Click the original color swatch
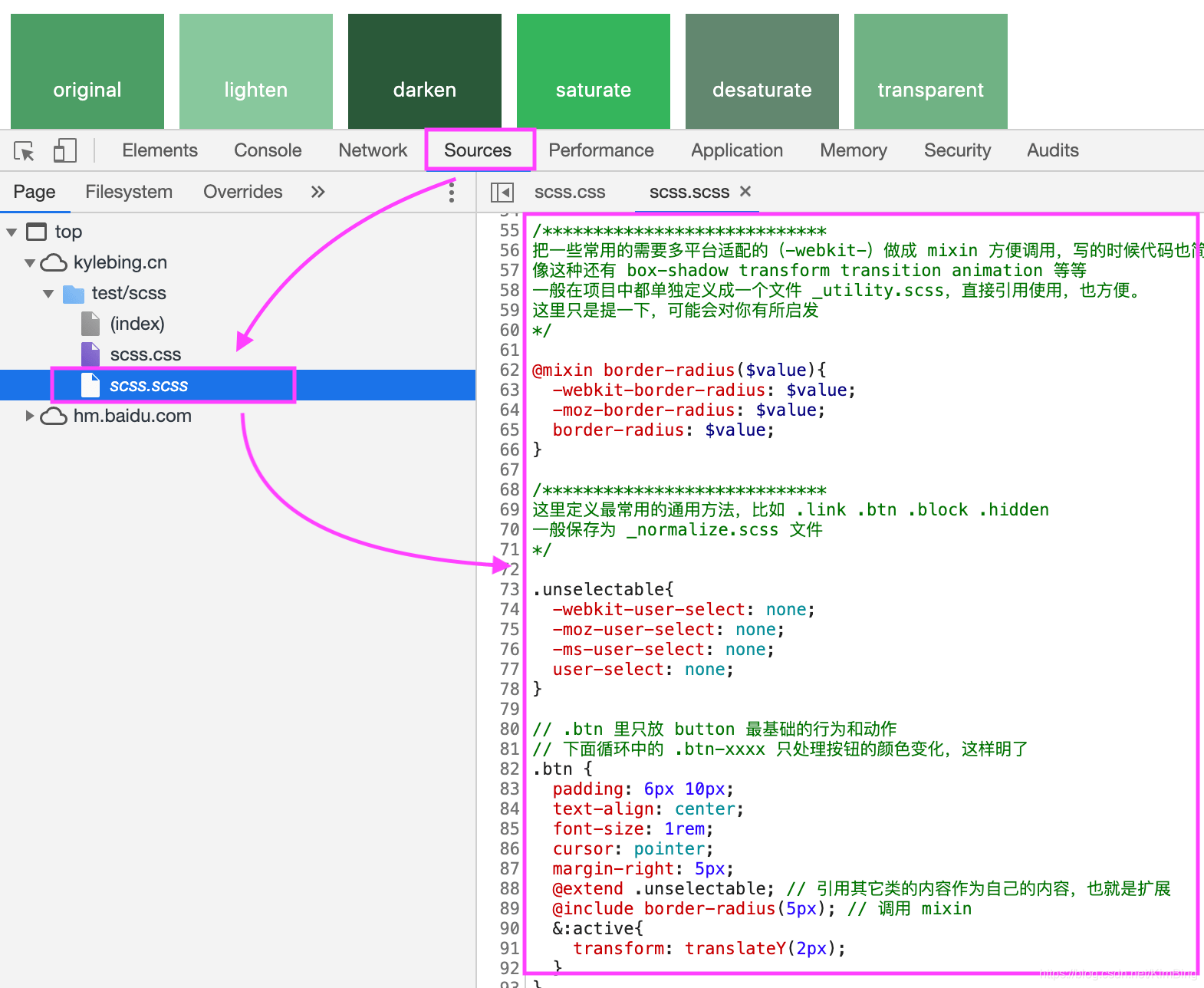Image resolution: width=1204 pixels, height=988 pixels. [x=87, y=71]
